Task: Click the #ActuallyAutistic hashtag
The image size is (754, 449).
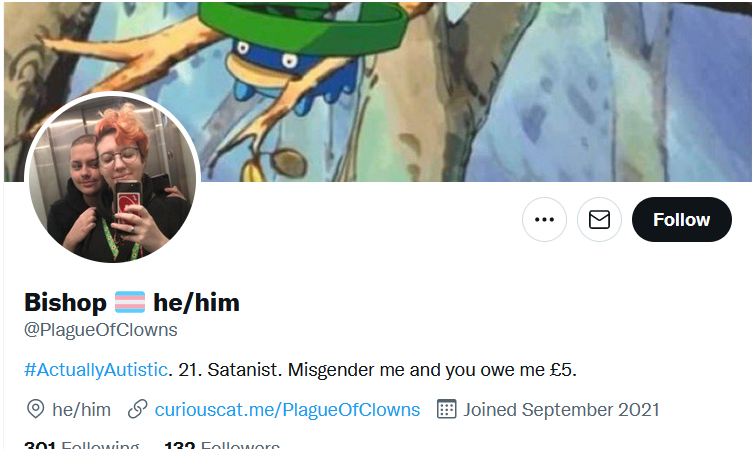Action: (96, 370)
